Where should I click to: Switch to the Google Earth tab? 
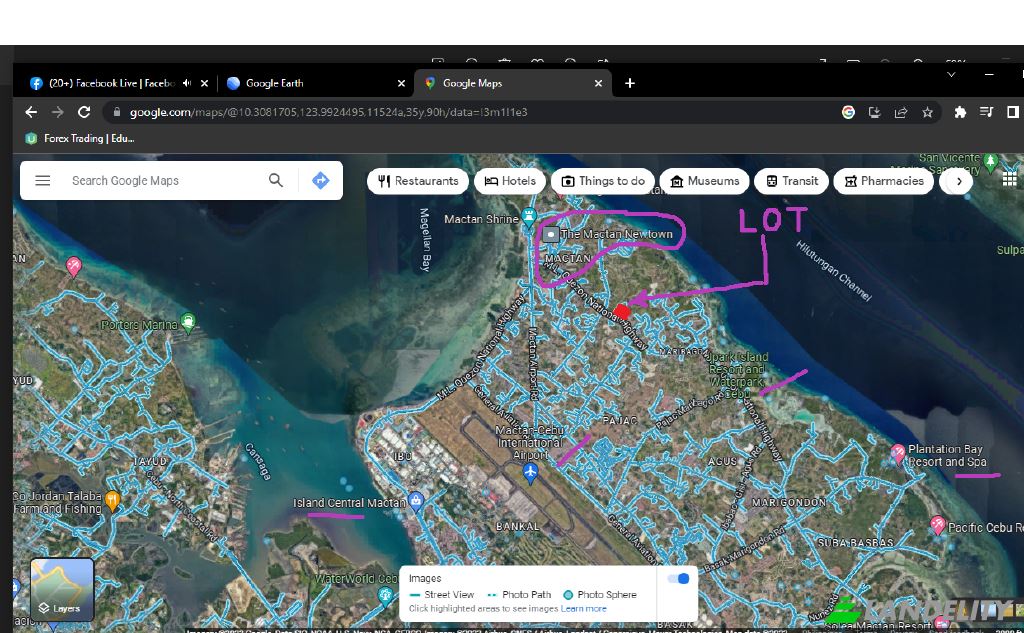pyautogui.click(x=310, y=83)
